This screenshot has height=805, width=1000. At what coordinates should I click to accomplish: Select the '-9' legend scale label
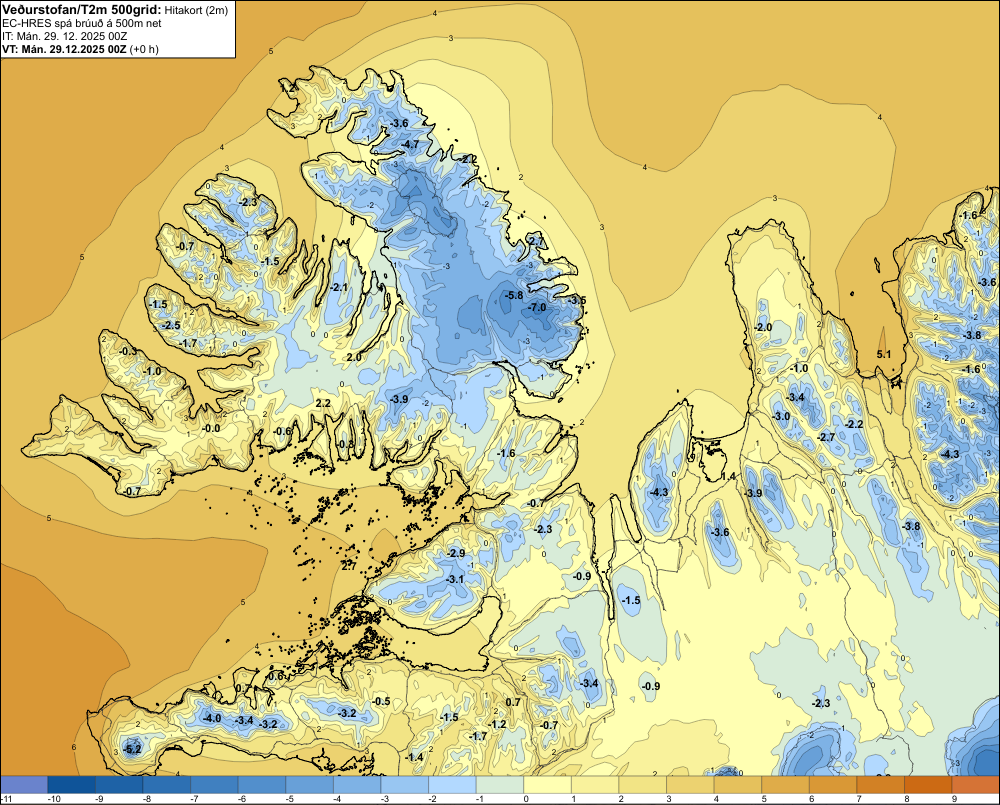(99, 799)
